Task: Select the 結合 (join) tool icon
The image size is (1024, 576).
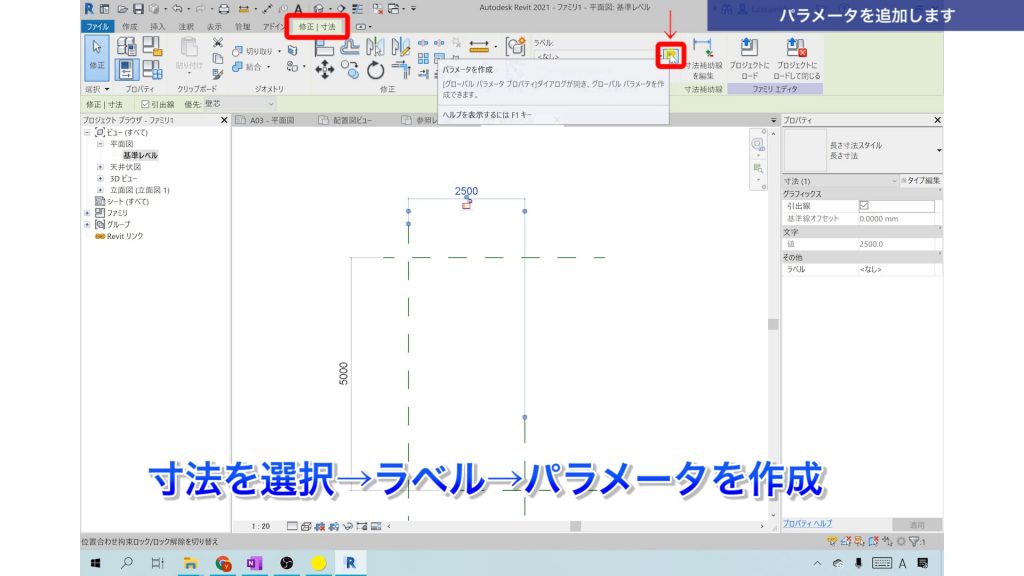Action: (x=238, y=65)
